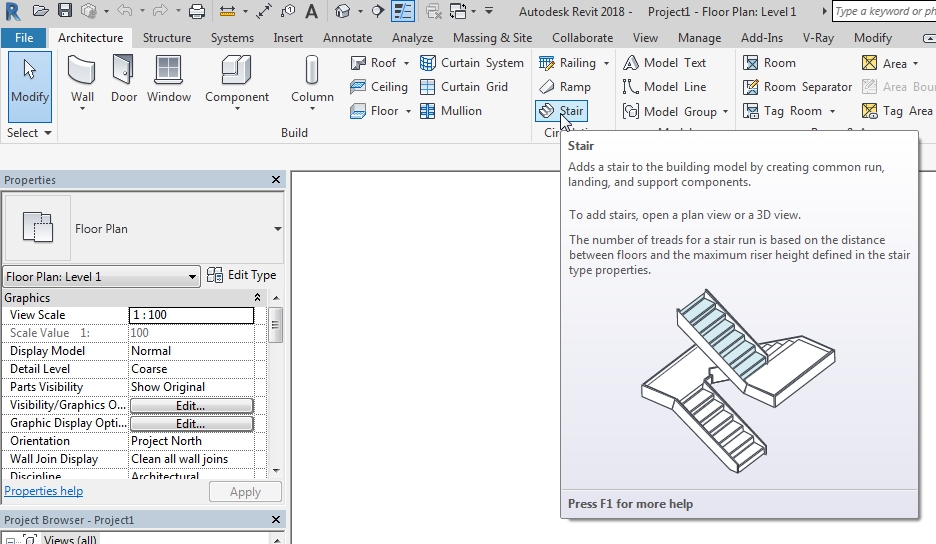Open file from quick access toolbar
The width and height of the screenshot is (936, 544).
click(40, 11)
